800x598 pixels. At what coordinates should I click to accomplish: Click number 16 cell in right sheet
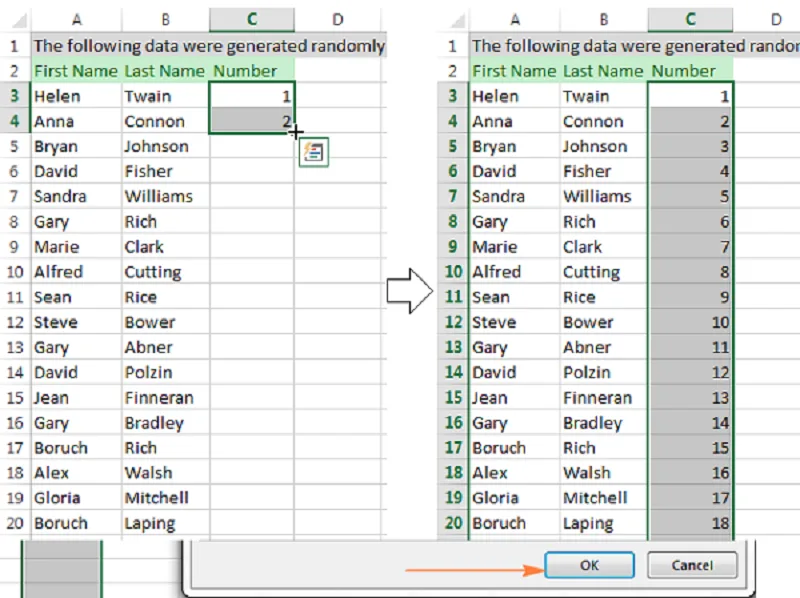click(x=690, y=472)
